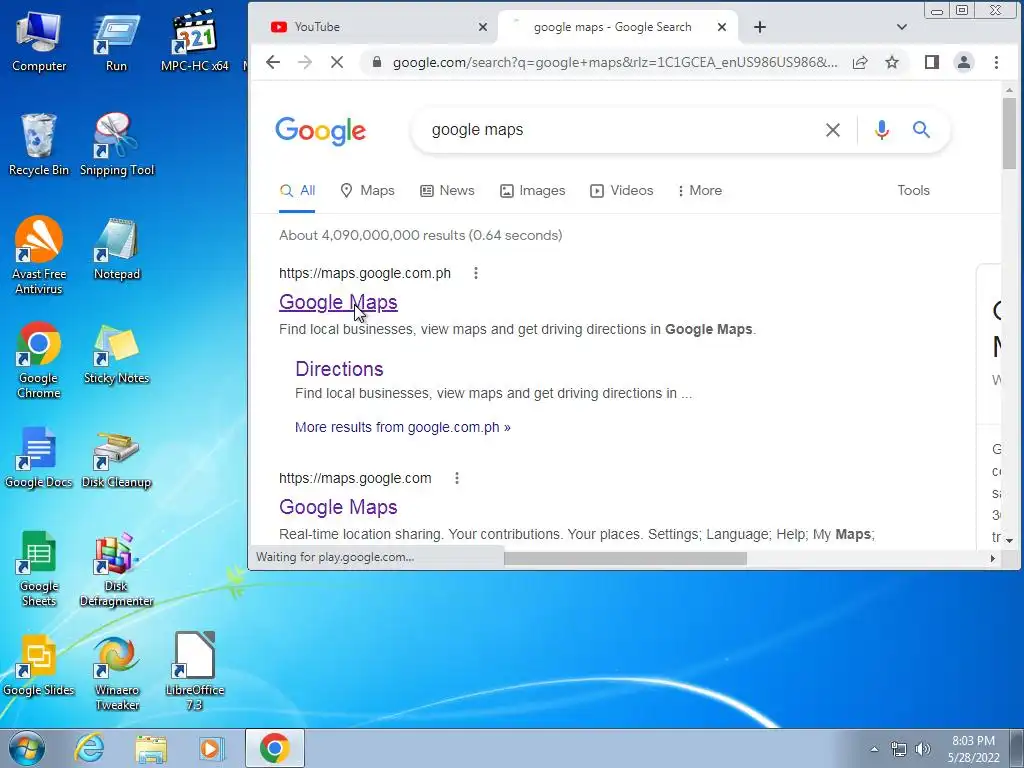Image resolution: width=1024 pixels, height=768 pixels.
Task: Open the Directions sublink
Action: [339, 369]
